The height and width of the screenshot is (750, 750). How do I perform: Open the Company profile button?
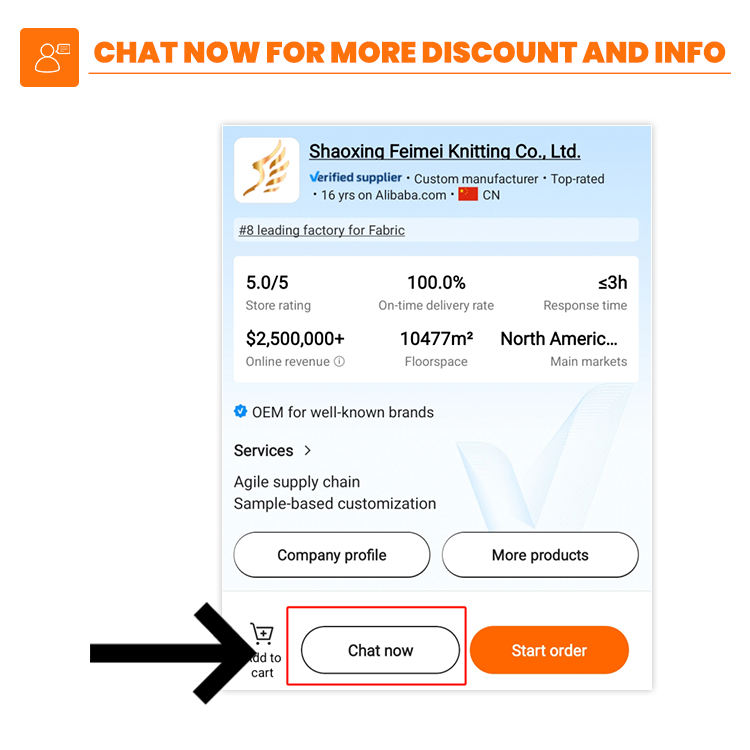pyautogui.click(x=331, y=555)
